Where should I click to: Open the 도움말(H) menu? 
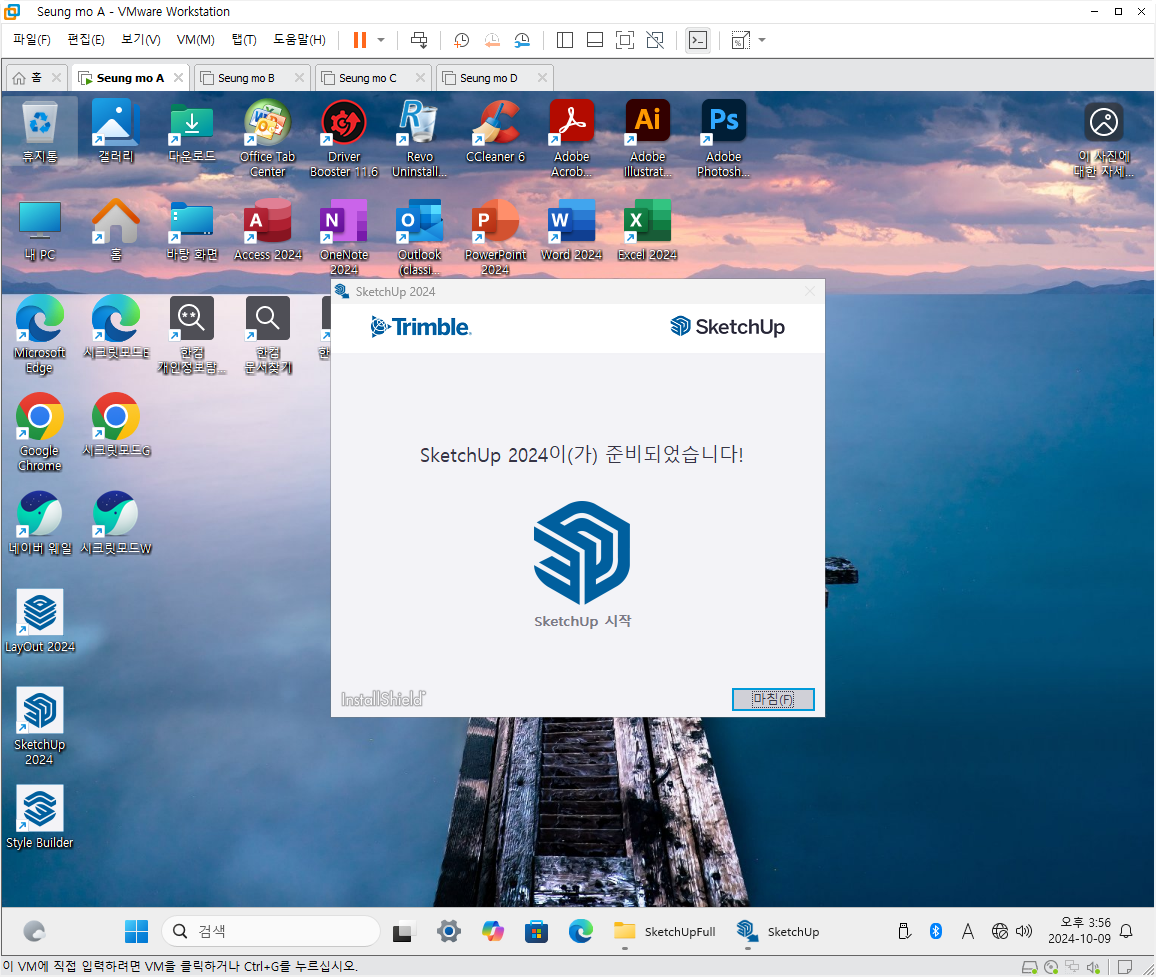pyautogui.click(x=299, y=40)
